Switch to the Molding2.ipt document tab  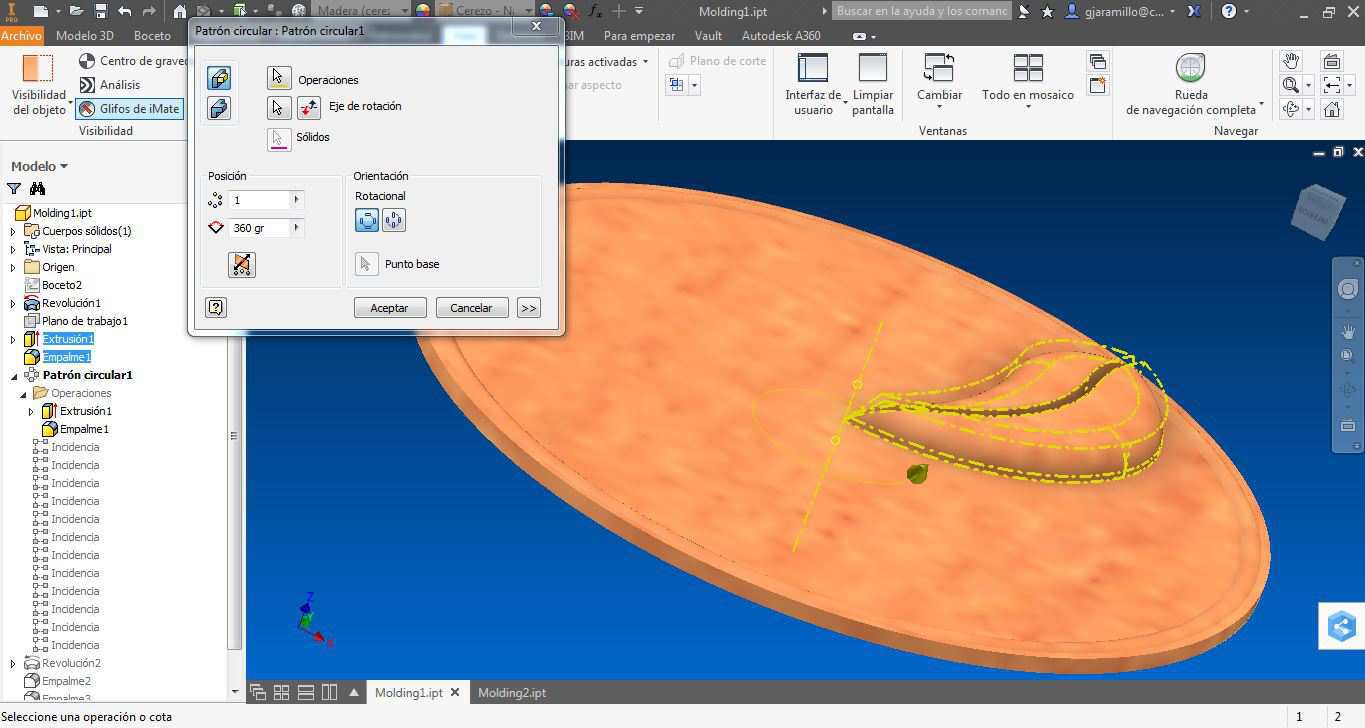[512, 692]
